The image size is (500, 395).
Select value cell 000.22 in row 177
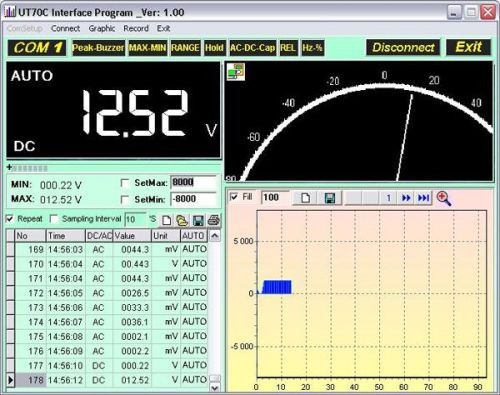132,366
